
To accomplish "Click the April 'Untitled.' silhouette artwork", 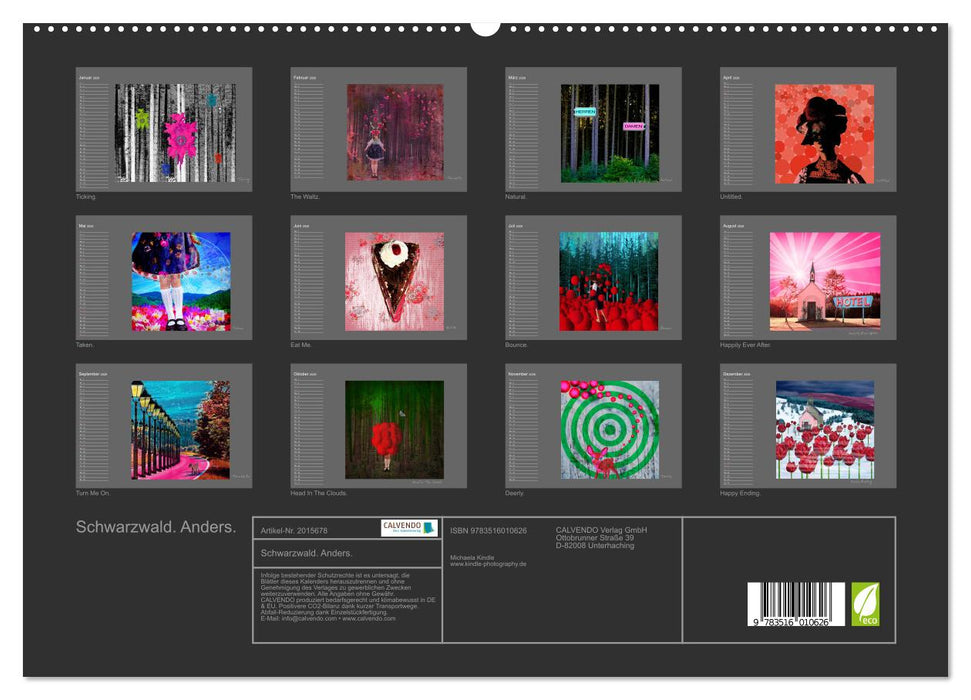I will pos(824,133).
